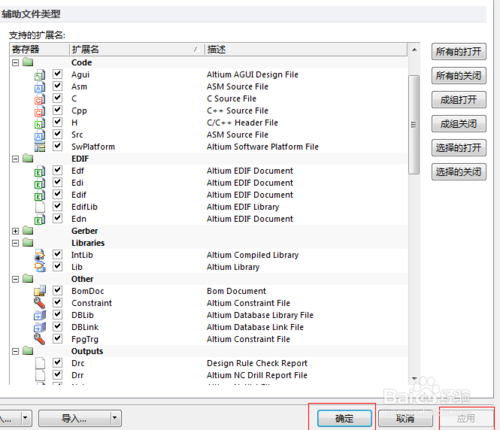This screenshot has height=430, width=500.
Task: Click the Outputs group folder icon
Action: pyautogui.click(x=28, y=351)
